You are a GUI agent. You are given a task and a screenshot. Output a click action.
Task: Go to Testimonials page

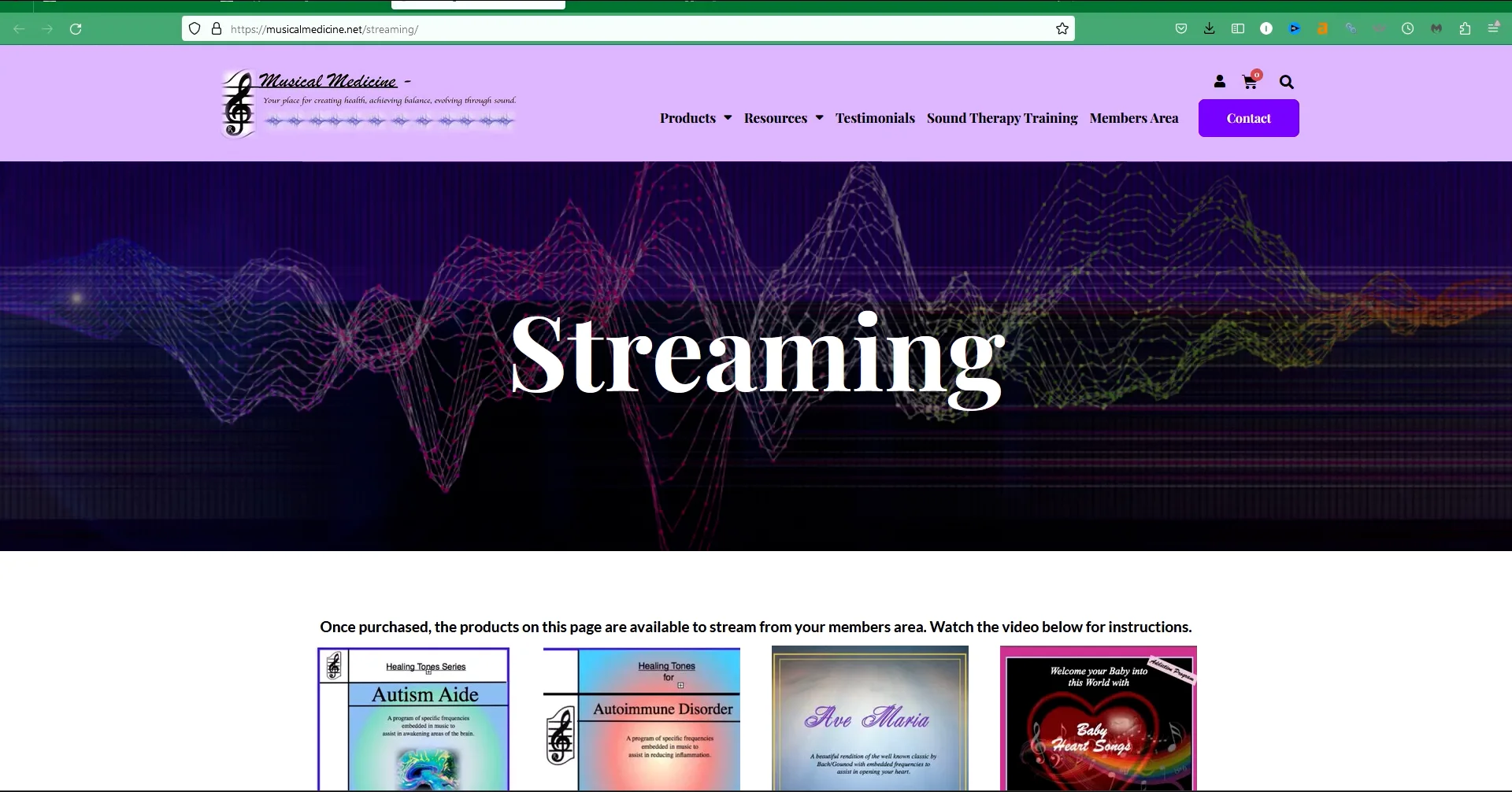[875, 118]
